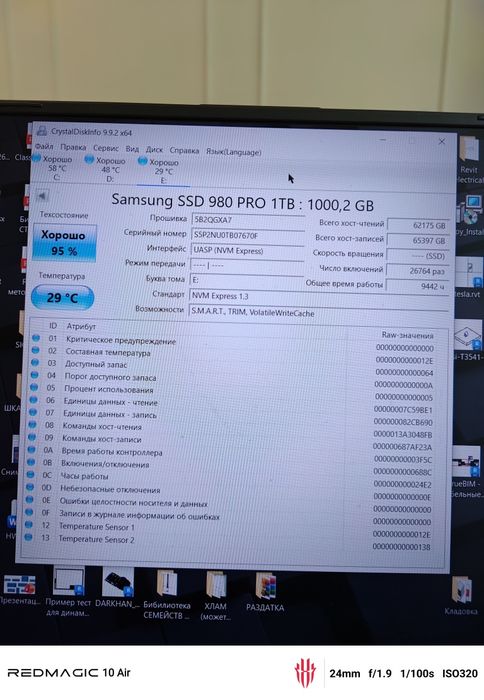Image resolution: width=484 pixels, height=700 pixels.
Task: Click status icon for Процент использования row
Action: coord(34,388)
